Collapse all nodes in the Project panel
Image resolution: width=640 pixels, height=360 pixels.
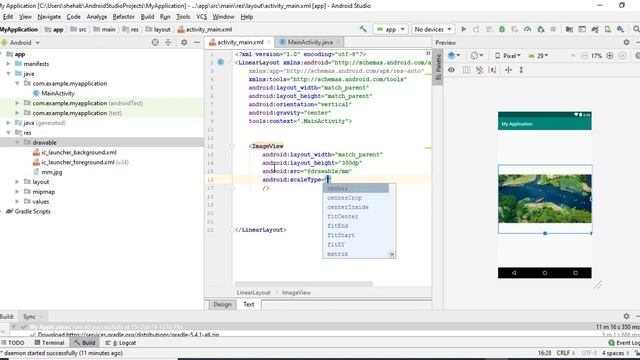168,42
